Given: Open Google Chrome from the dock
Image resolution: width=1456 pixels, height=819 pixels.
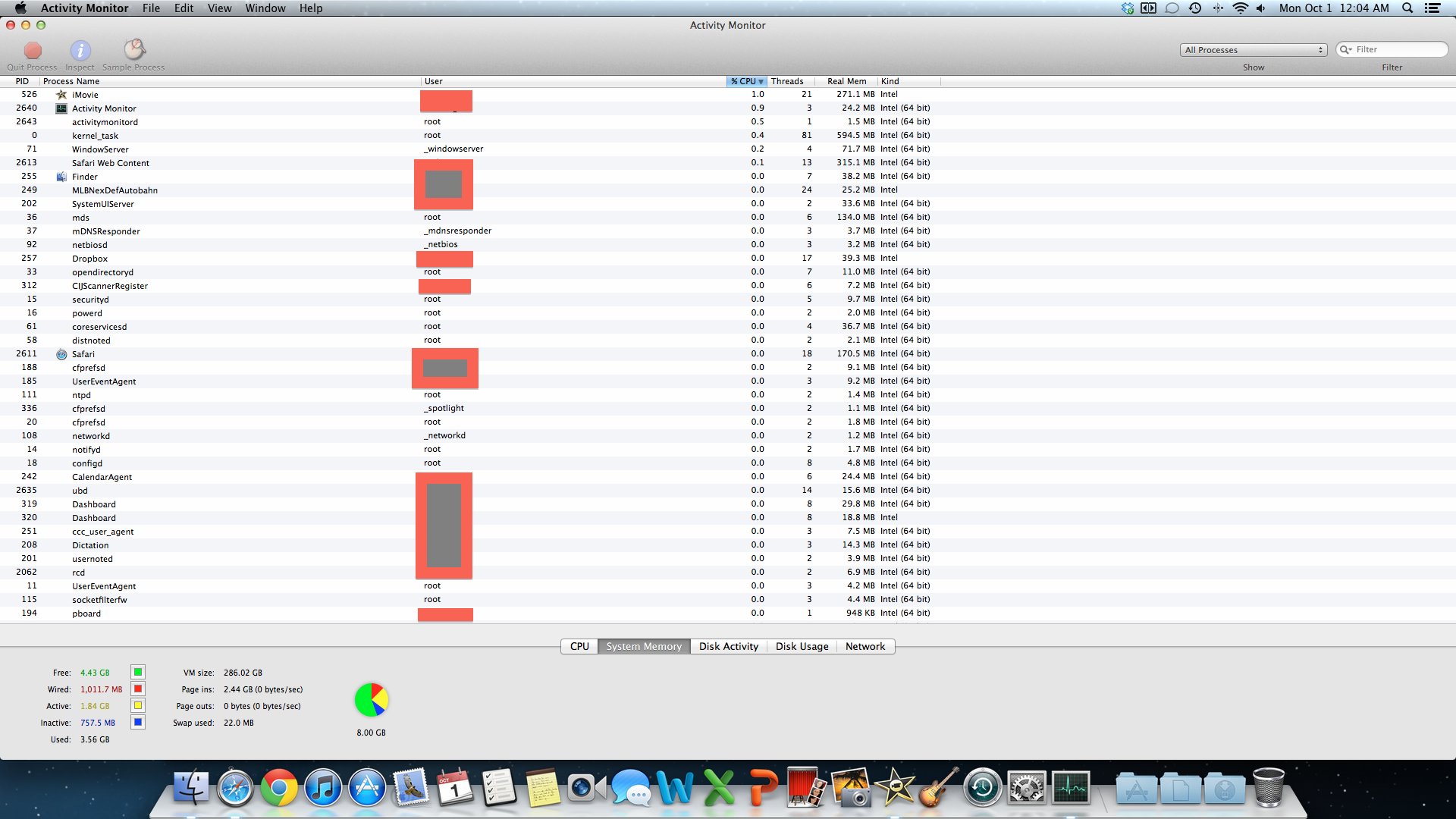Looking at the screenshot, I should (279, 789).
